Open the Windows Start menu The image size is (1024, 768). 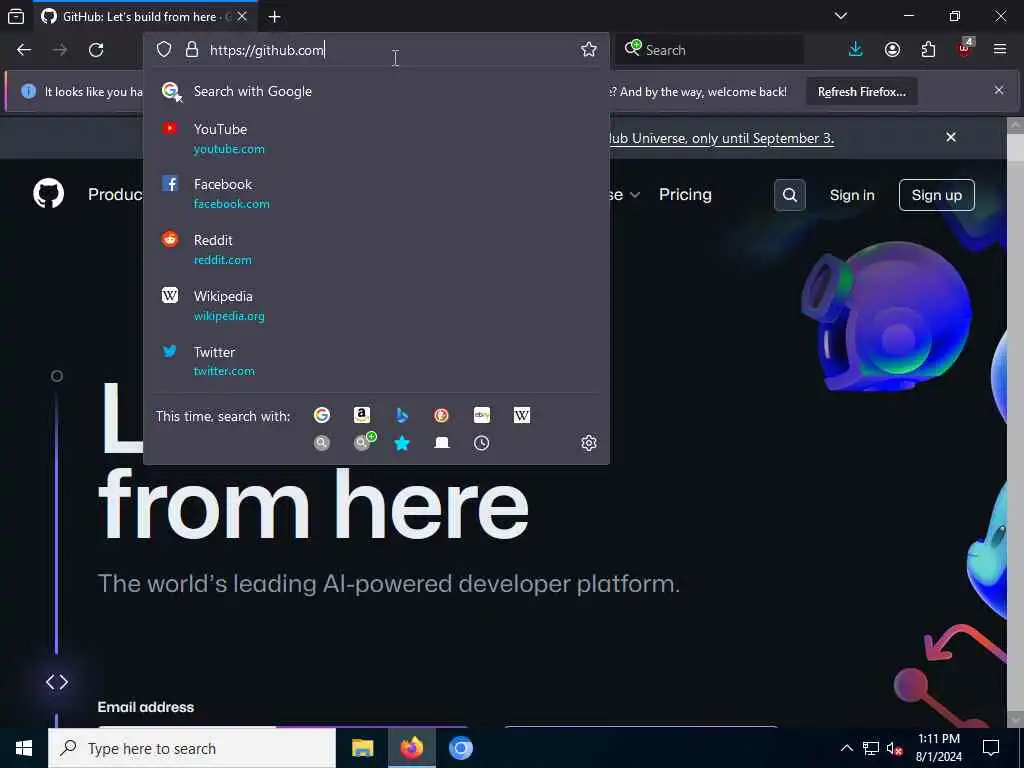pos(24,748)
